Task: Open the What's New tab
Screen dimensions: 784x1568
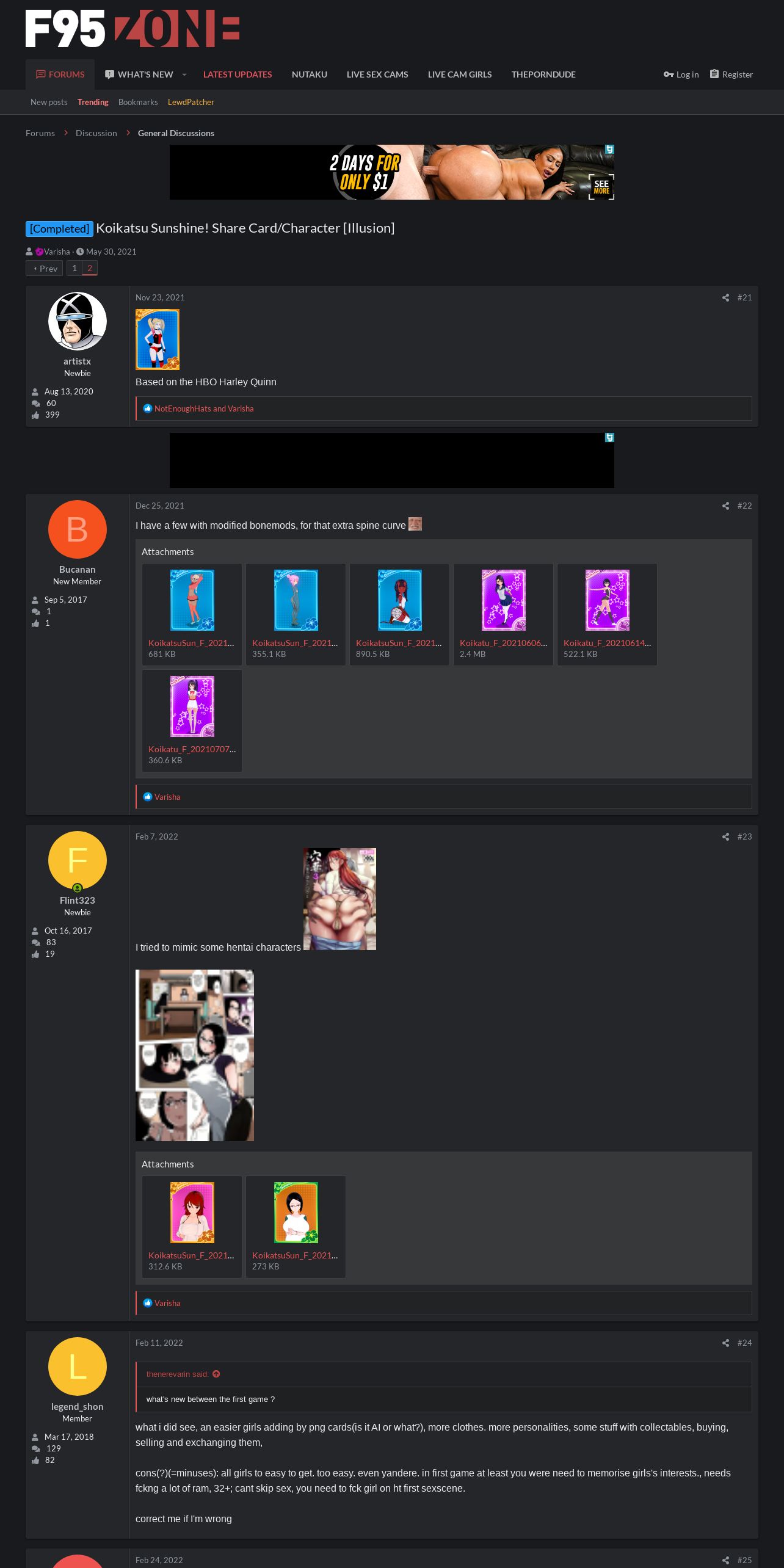Action: click(139, 74)
